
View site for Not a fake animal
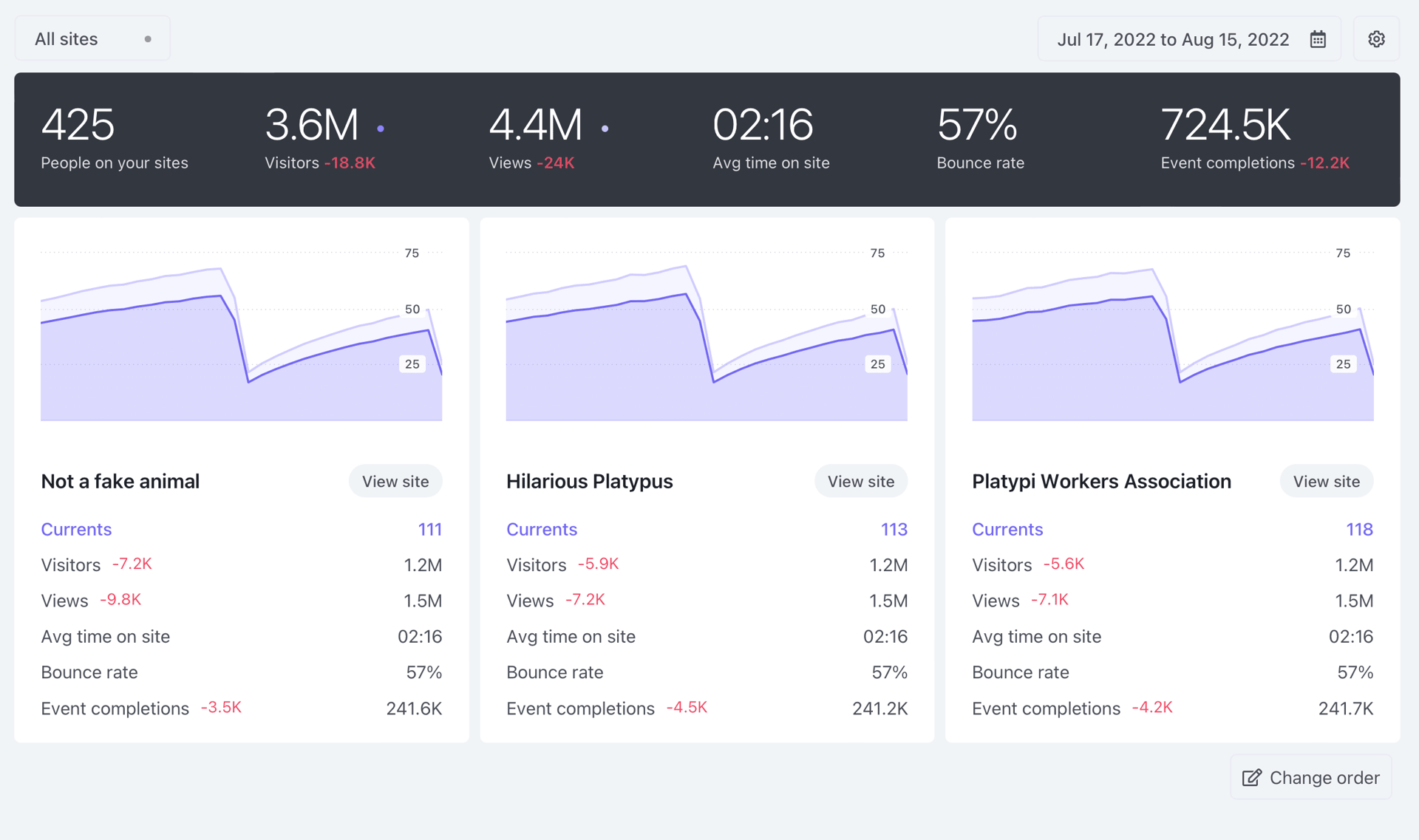[395, 481]
